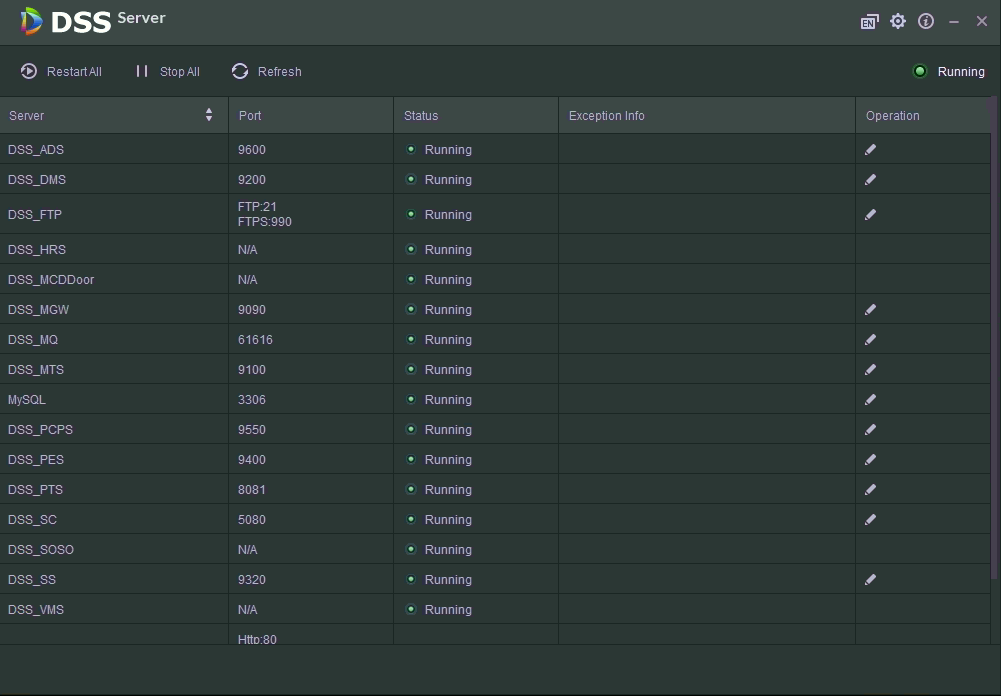Click the Port column header
This screenshot has width=1001, height=696.
[250, 116]
